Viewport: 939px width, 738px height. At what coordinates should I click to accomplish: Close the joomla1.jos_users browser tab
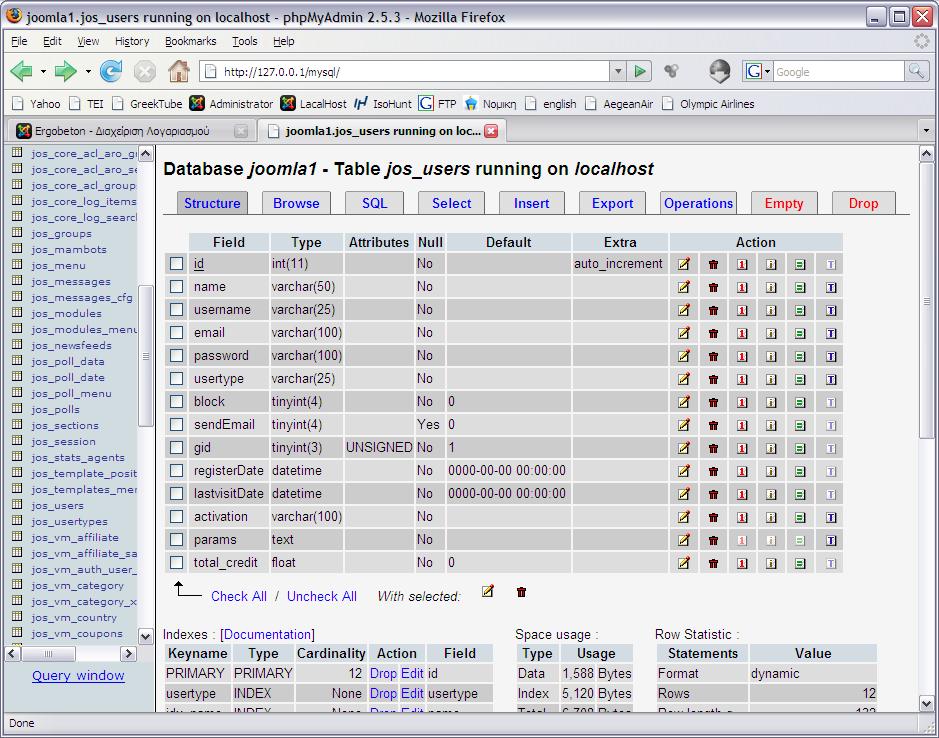(x=491, y=131)
